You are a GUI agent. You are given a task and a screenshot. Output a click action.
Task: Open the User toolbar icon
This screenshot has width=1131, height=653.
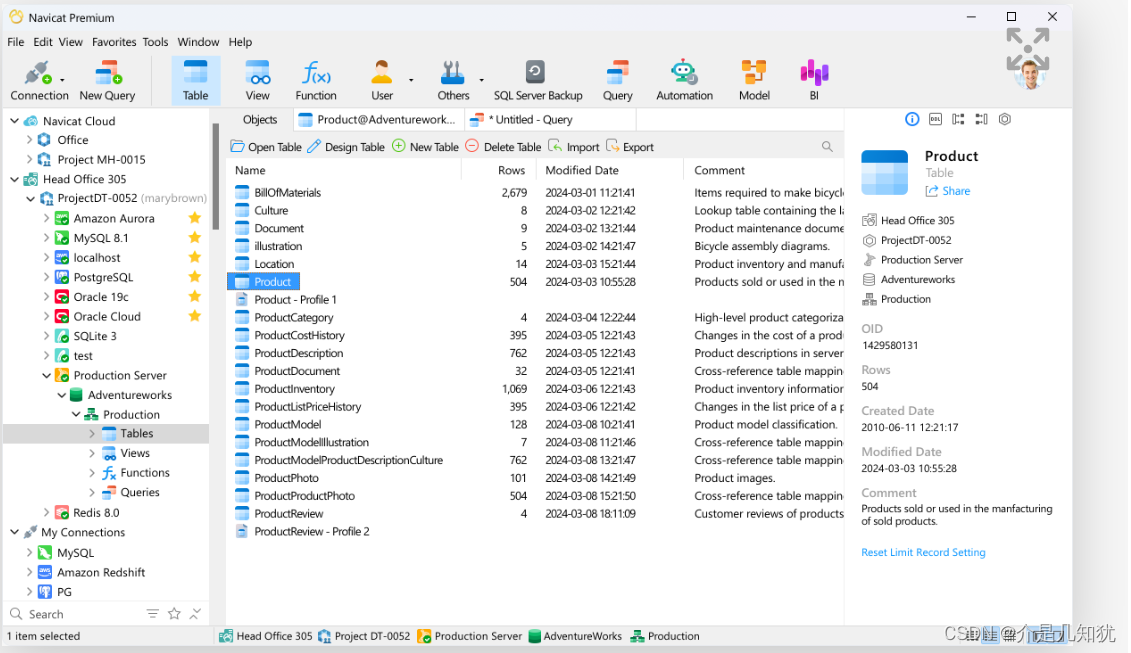point(382,80)
